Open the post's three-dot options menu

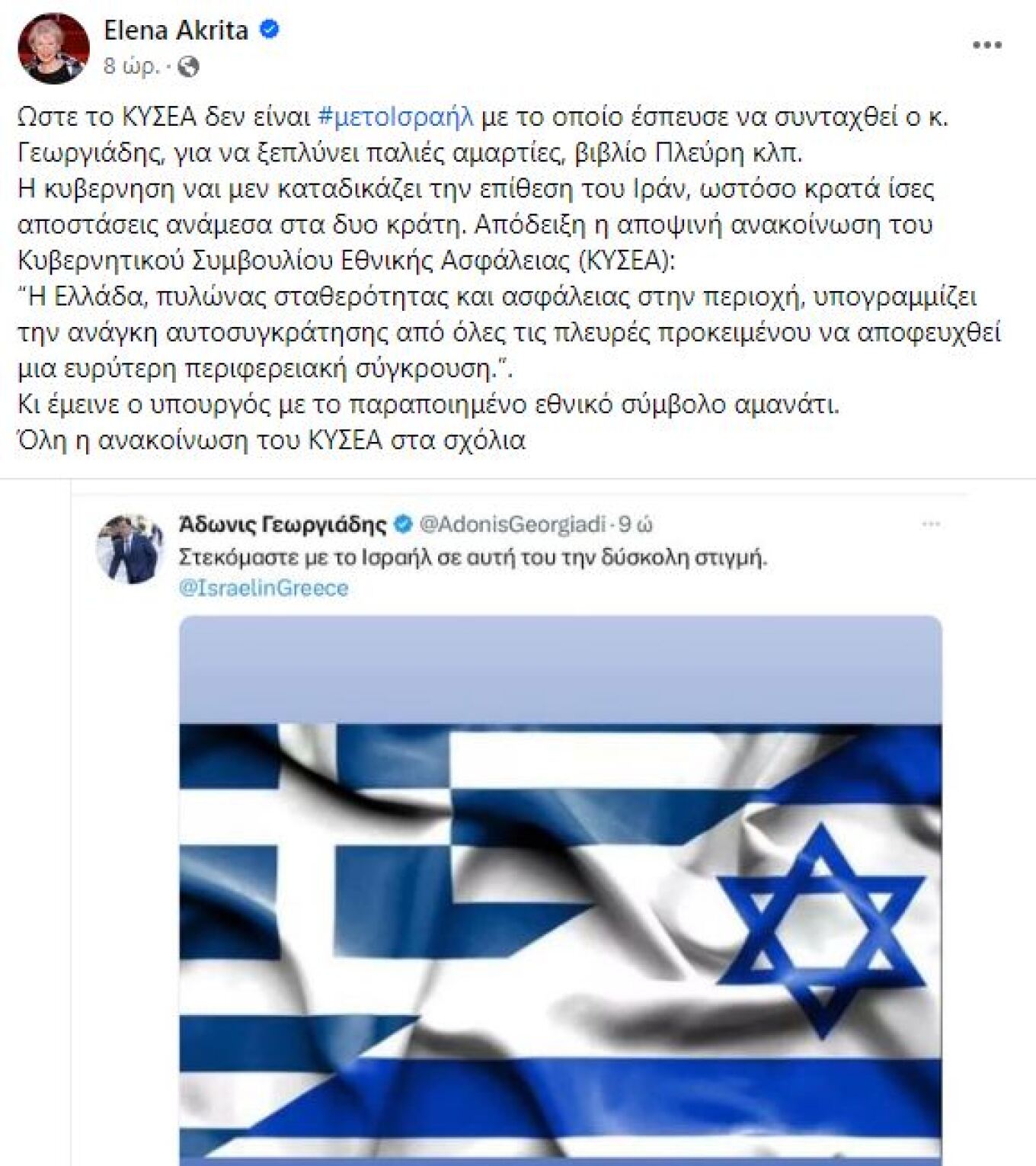[987, 45]
